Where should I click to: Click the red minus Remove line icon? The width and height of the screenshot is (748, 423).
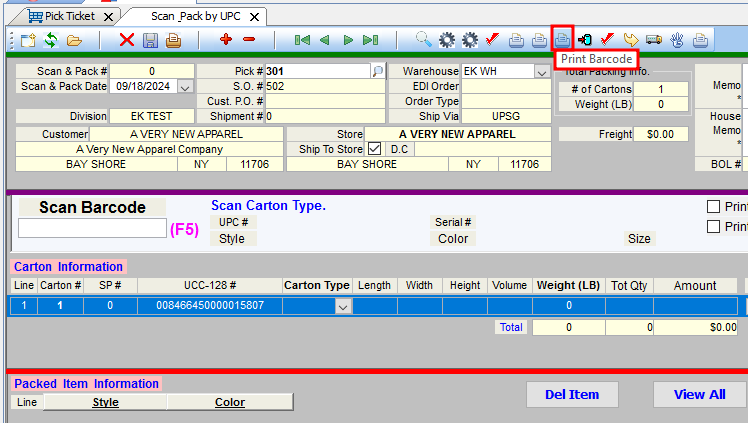point(249,39)
